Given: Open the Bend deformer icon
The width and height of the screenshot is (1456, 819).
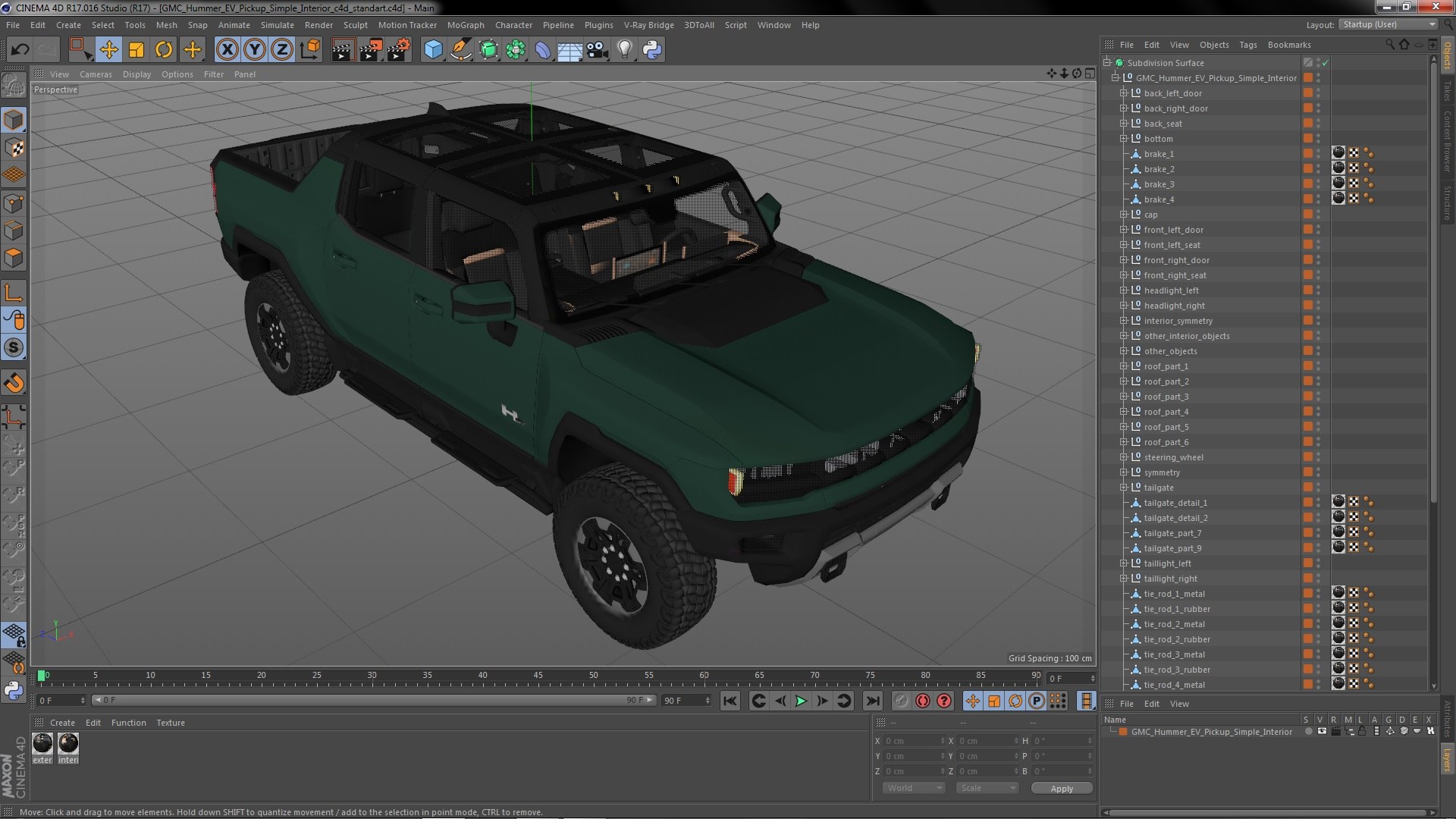Looking at the screenshot, I should pos(543,50).
